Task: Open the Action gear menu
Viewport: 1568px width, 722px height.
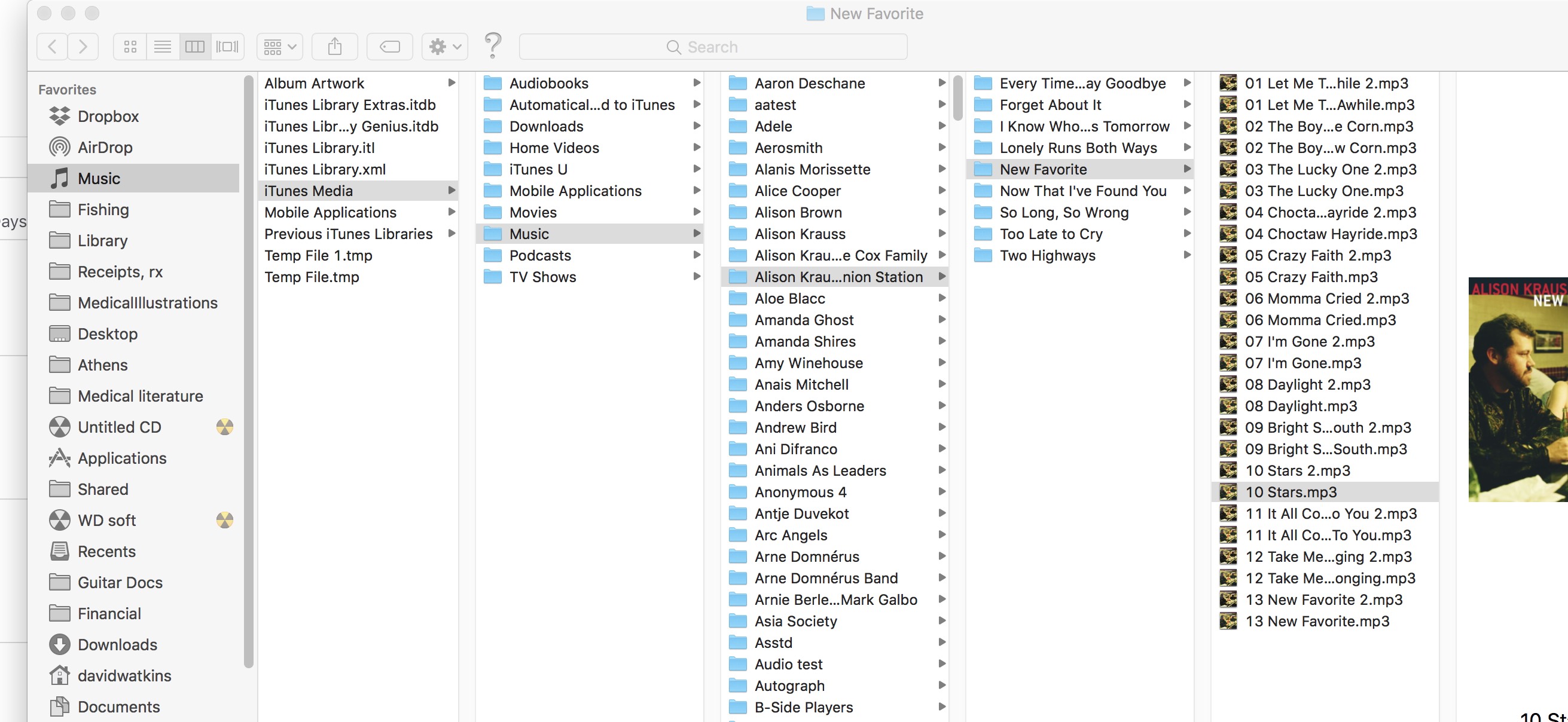Action: point(445,47)
